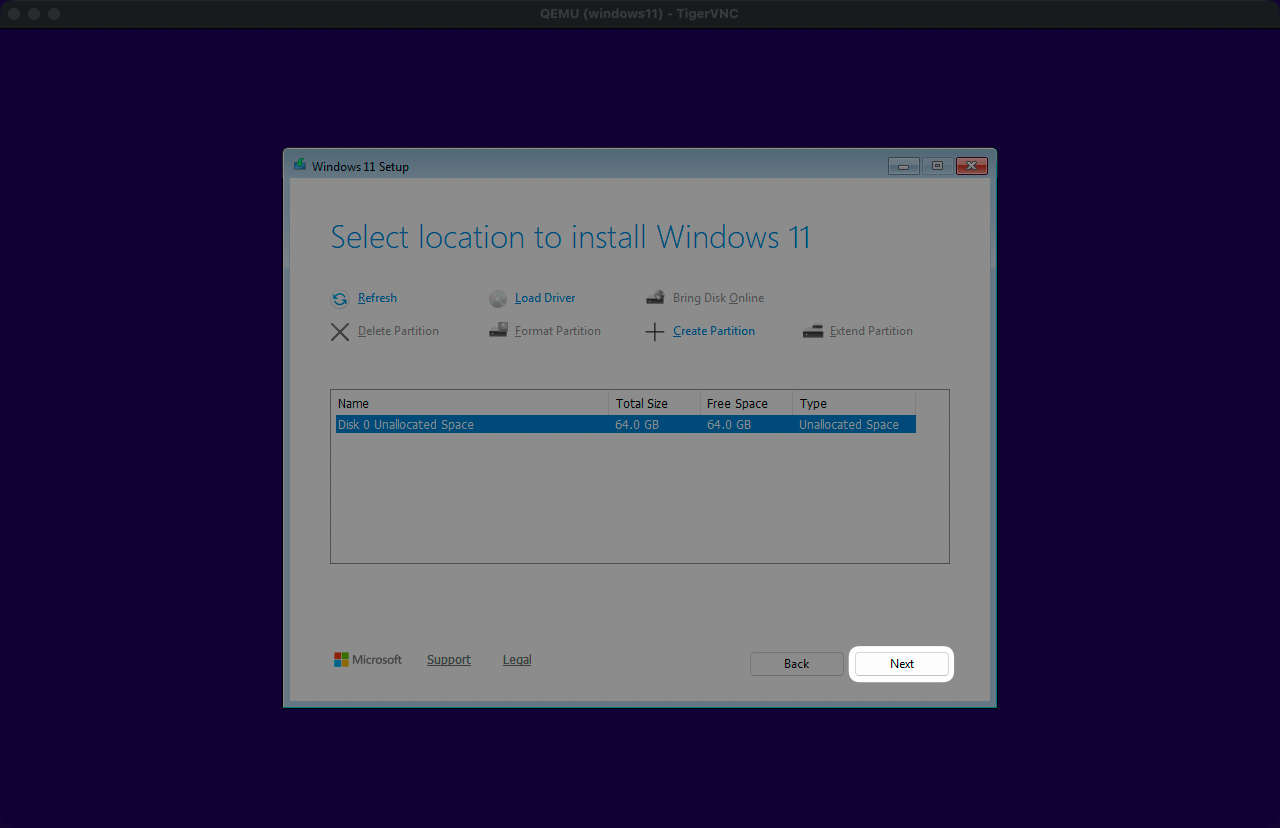Screen dimensions: 1280x828
Task: Select Disk 0 Unallocated Space row
Action: [x=470, y=425]
